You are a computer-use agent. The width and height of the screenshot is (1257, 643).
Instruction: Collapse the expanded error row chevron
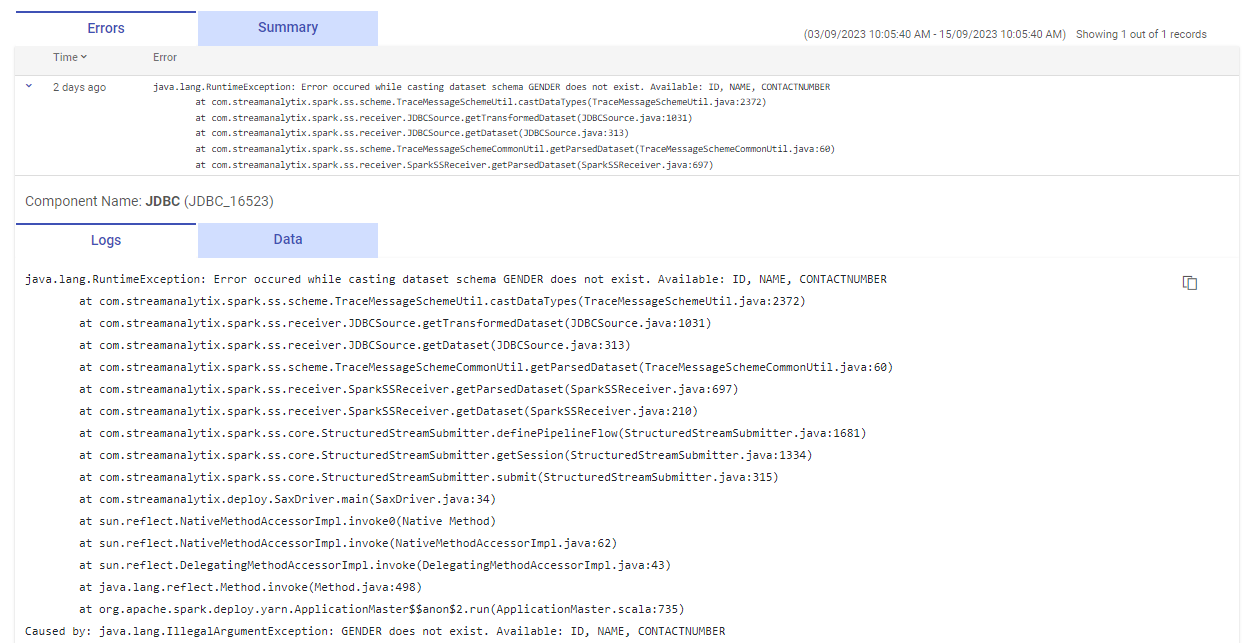point(28,87)
